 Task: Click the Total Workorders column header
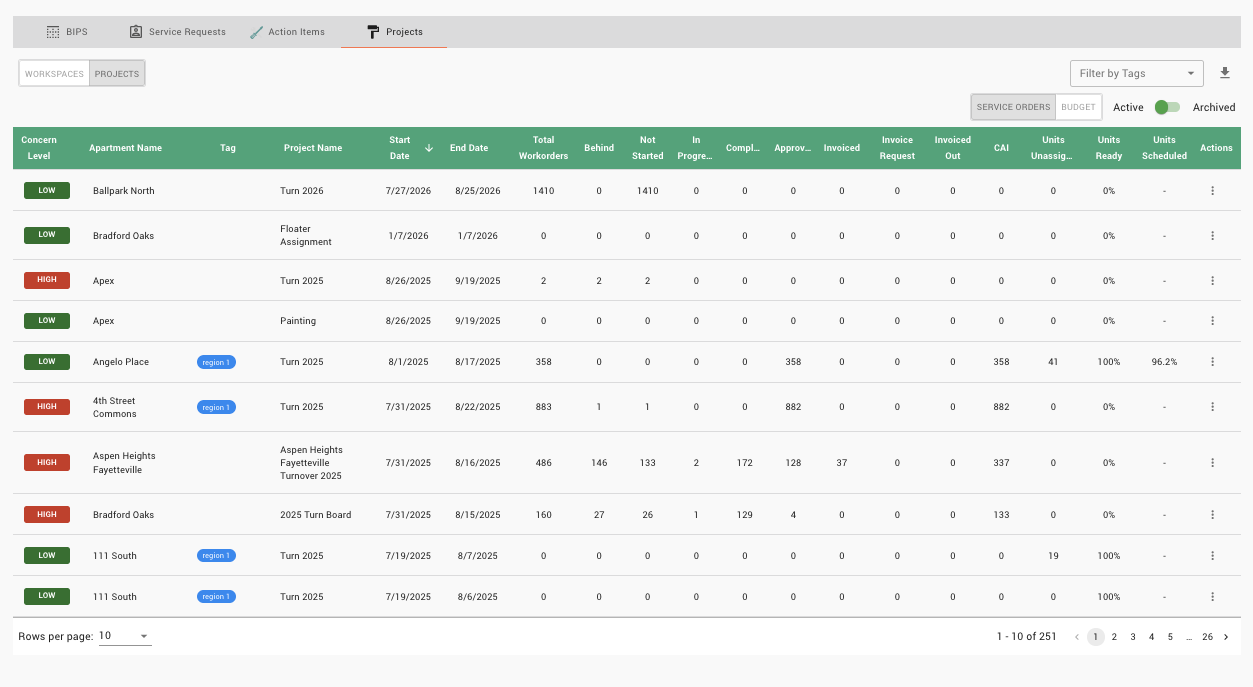coord(543,148)
